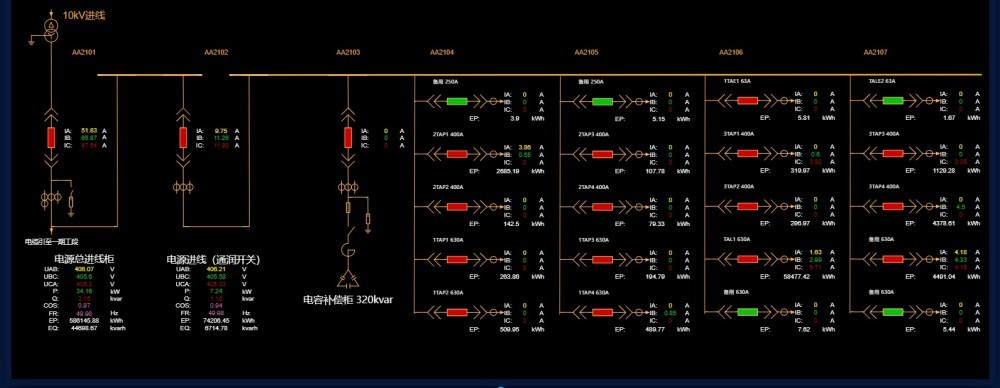1000x388 pixels.
Task: Select the red breaker in cabinet AA2102
Action: tap(183, 137)
